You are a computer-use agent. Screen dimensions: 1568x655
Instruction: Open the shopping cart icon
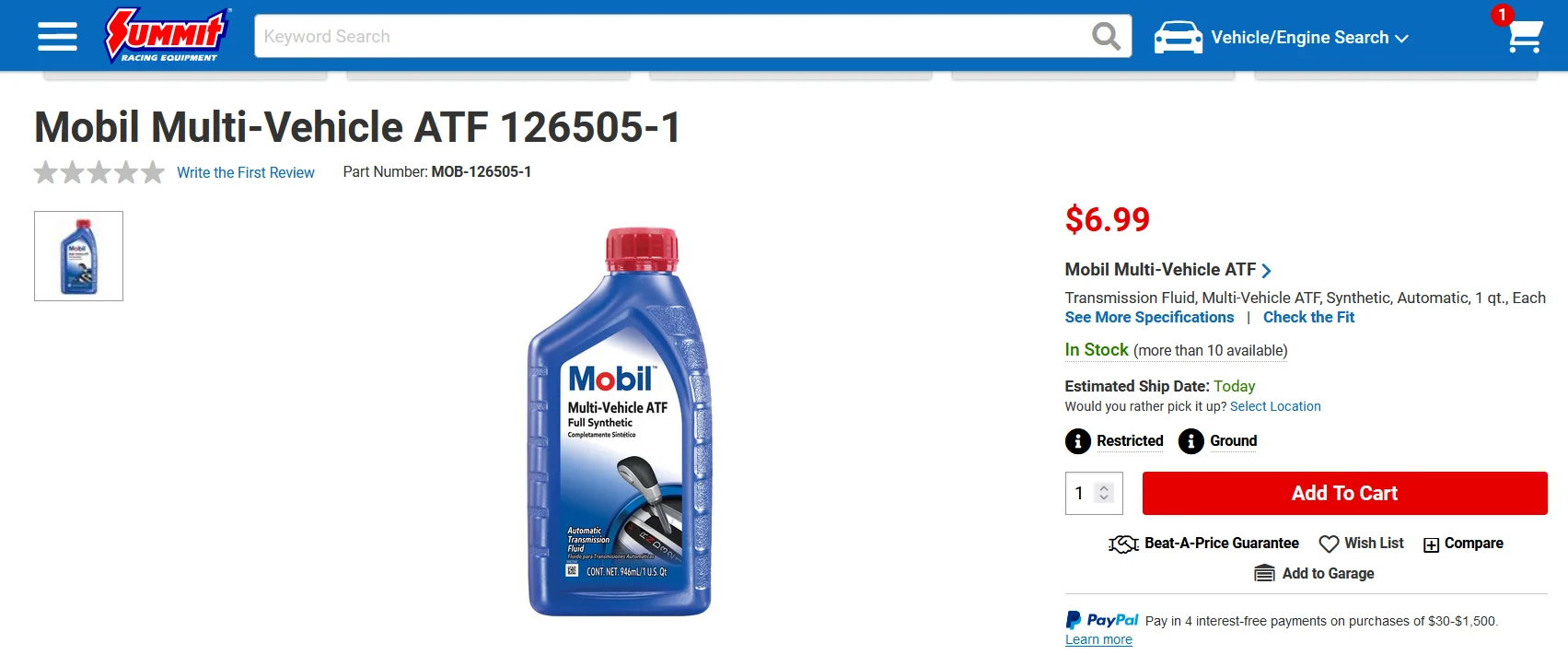(x=1525, y=36)
